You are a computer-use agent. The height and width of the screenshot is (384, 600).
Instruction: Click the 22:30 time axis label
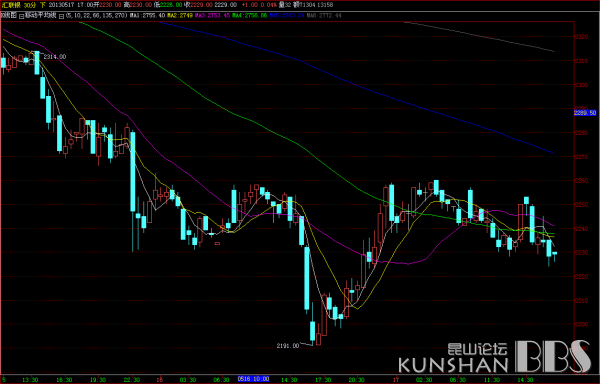pos(132,379)
